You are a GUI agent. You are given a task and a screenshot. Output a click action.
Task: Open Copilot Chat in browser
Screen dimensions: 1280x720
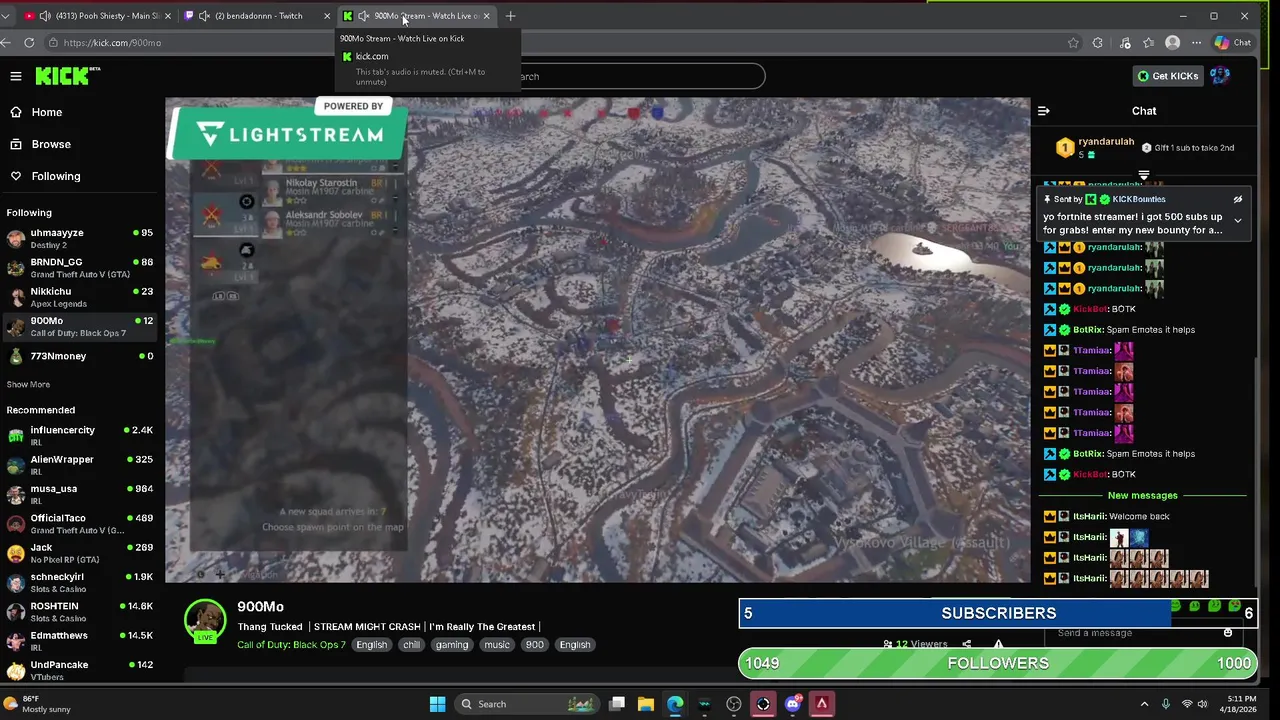(x=1232, y=42)
